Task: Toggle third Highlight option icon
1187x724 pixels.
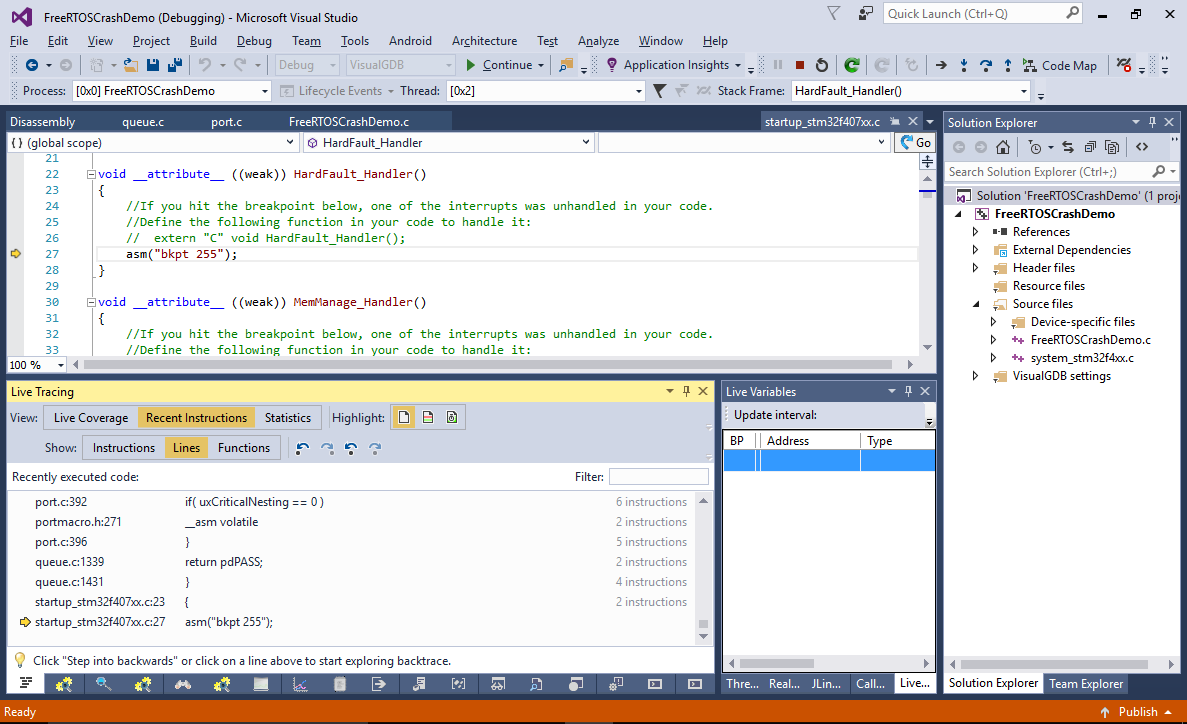Action: tap(452, 417)
